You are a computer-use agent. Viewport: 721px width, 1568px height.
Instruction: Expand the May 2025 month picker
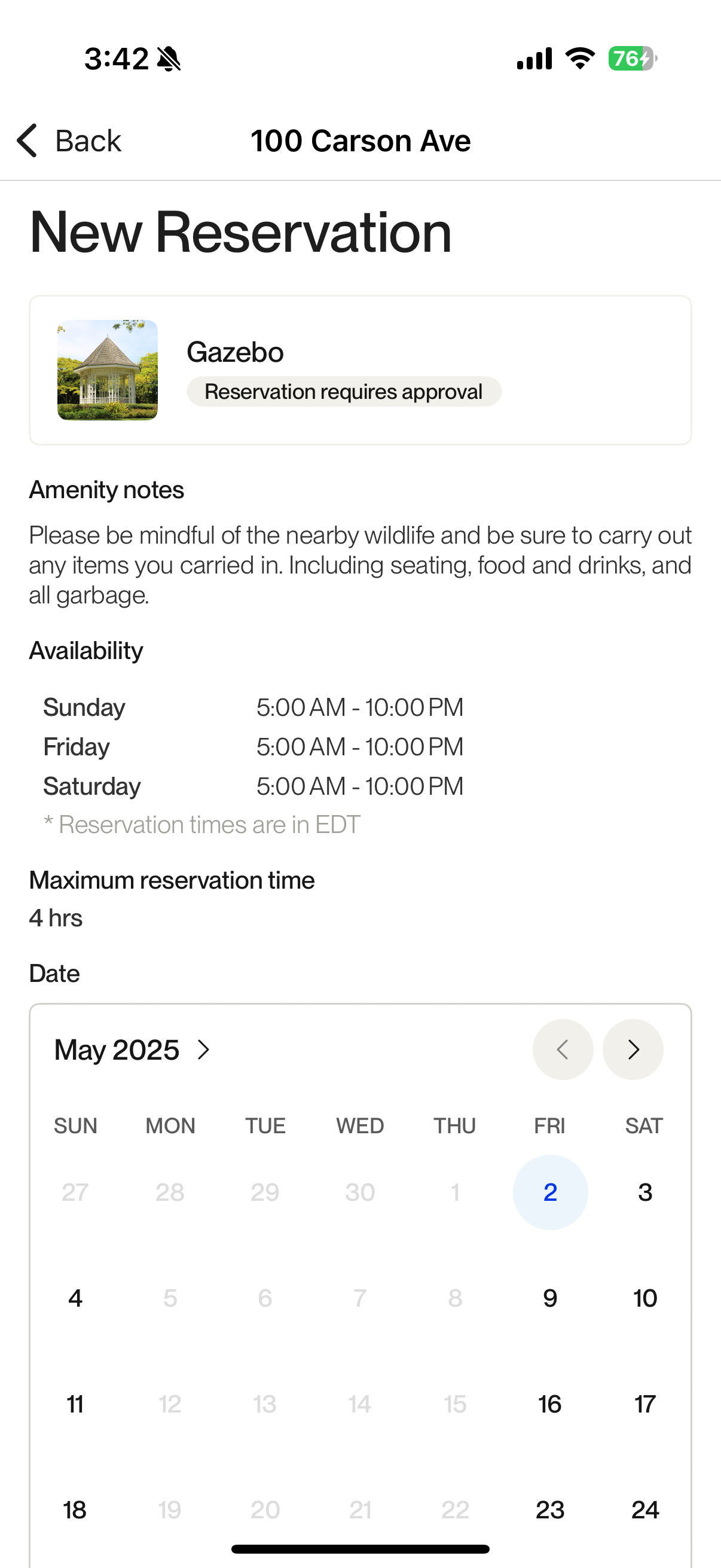tap(133, 1050)
